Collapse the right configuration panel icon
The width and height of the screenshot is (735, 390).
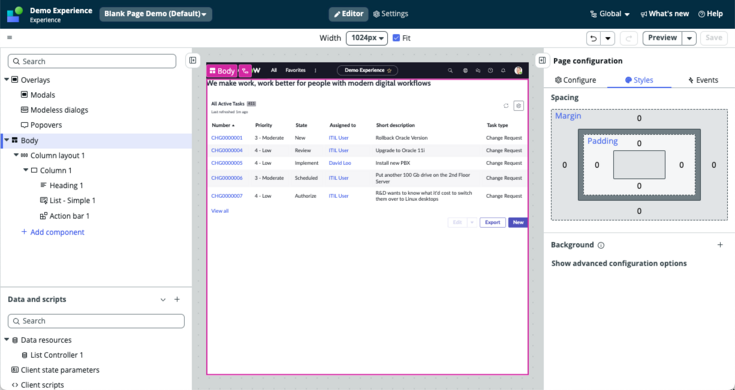pyautogui.click(x=542, y=60)
